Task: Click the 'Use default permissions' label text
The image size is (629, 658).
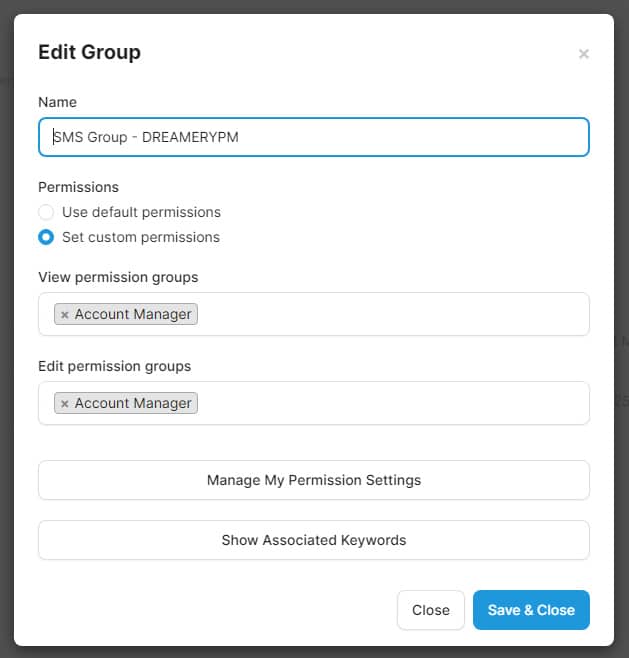Action: tap(141, 212)
